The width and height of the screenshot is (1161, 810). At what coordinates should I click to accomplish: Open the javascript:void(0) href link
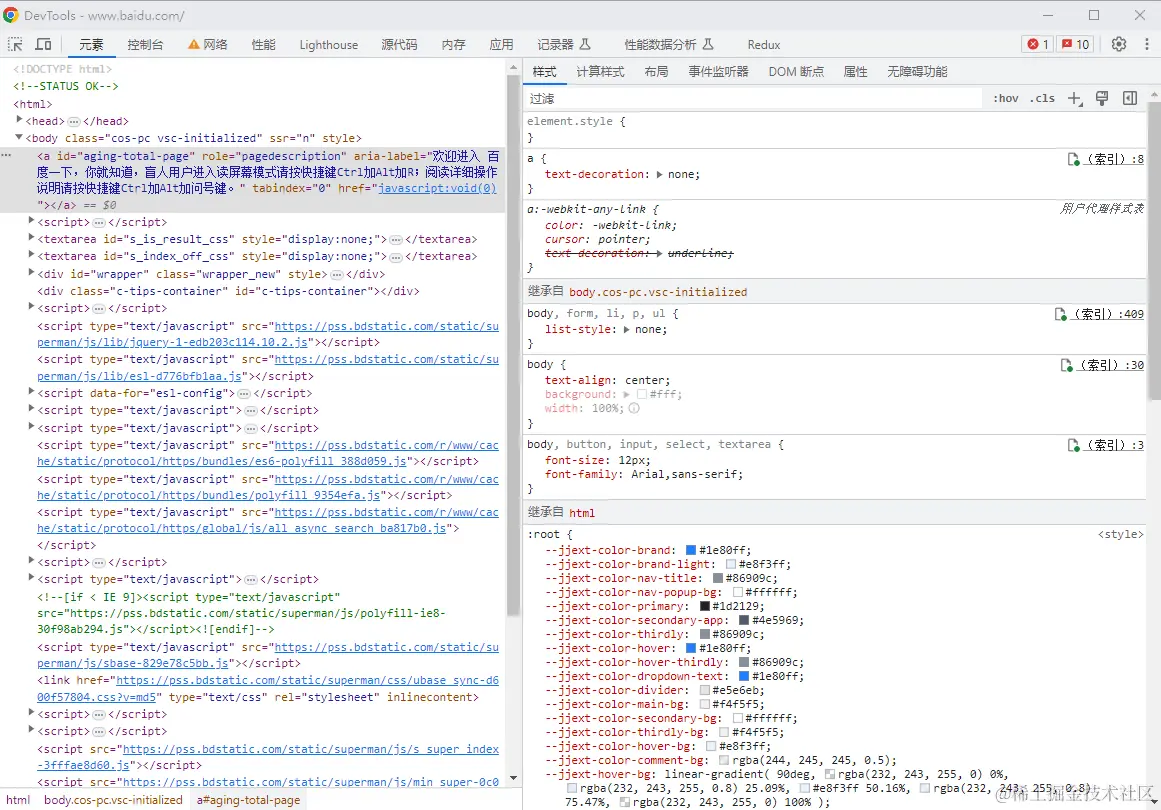point(437,189)
